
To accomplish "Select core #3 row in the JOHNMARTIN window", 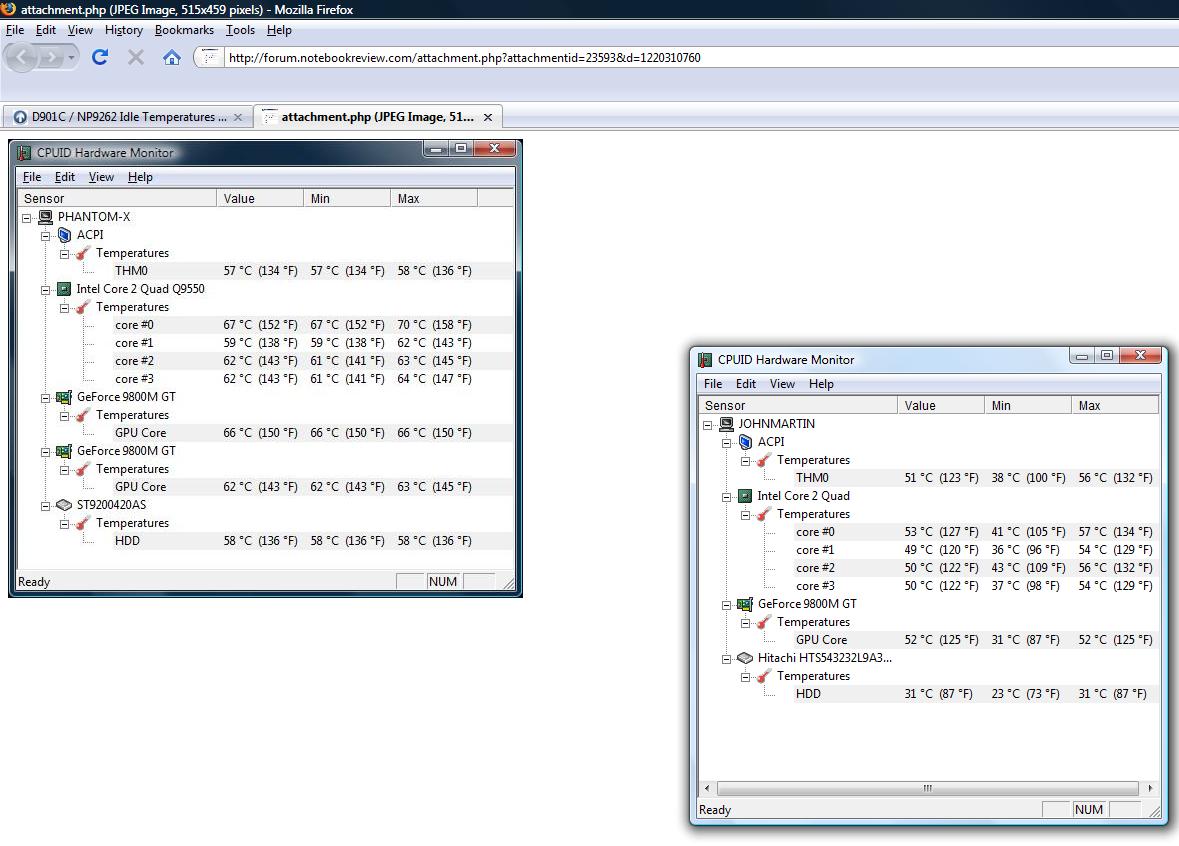I will point(976,586).
